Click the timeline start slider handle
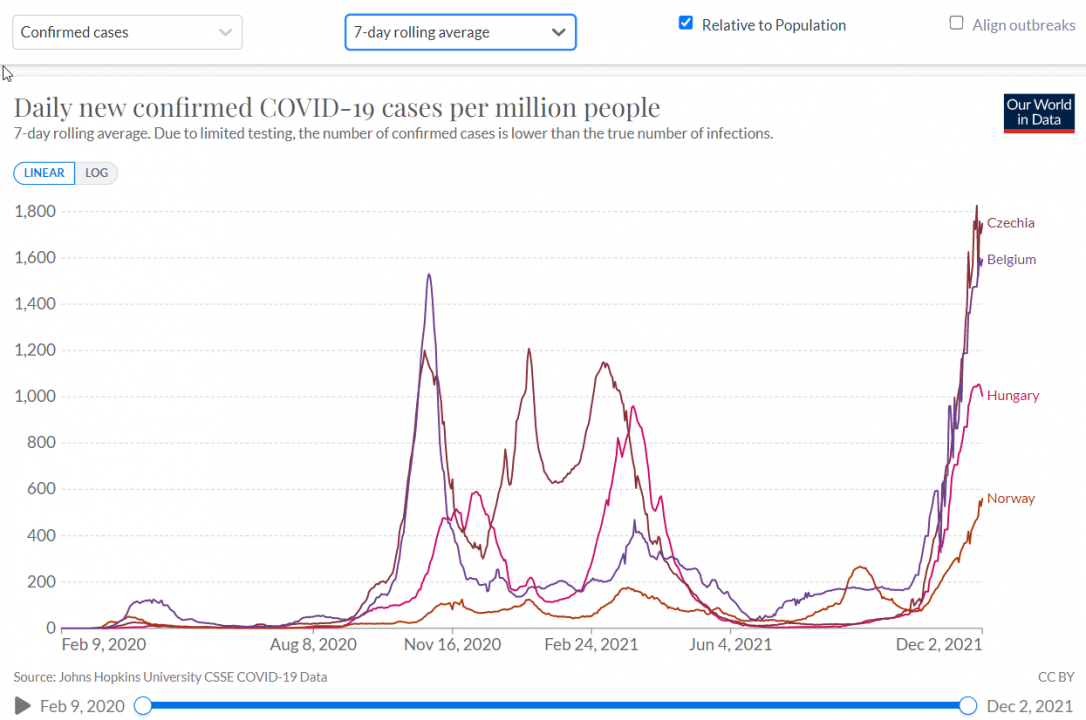 (x=143, y=706)
